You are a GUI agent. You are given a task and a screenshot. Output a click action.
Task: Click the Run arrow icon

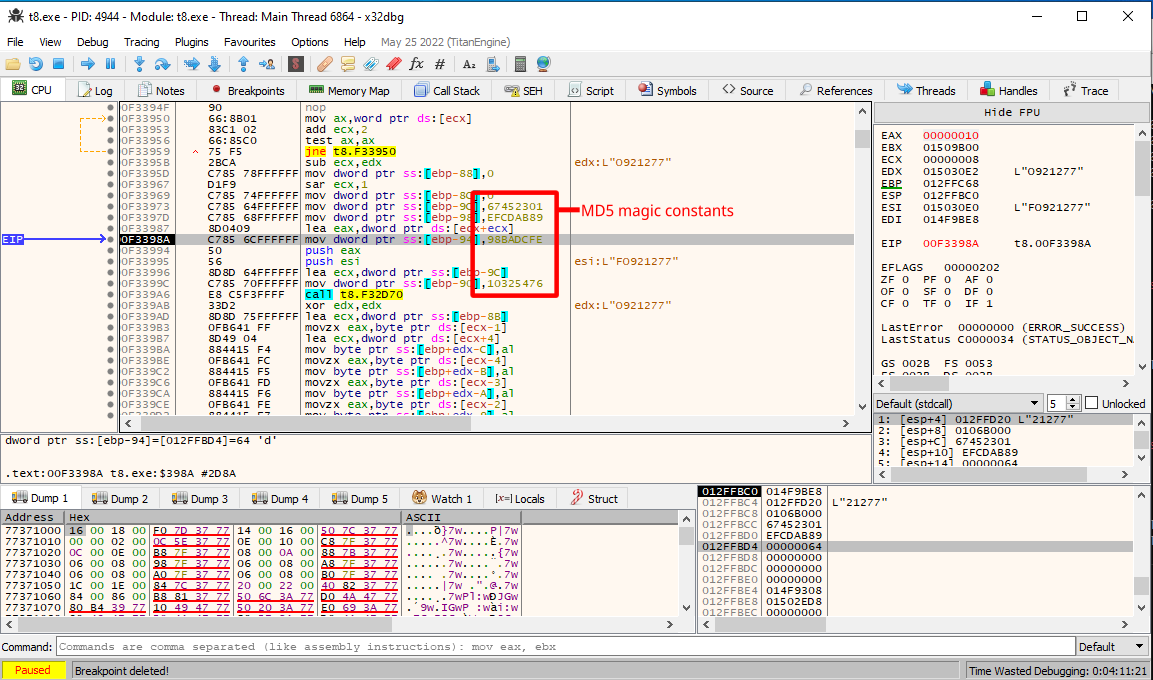pyautogui.click(x=88, y=64)
